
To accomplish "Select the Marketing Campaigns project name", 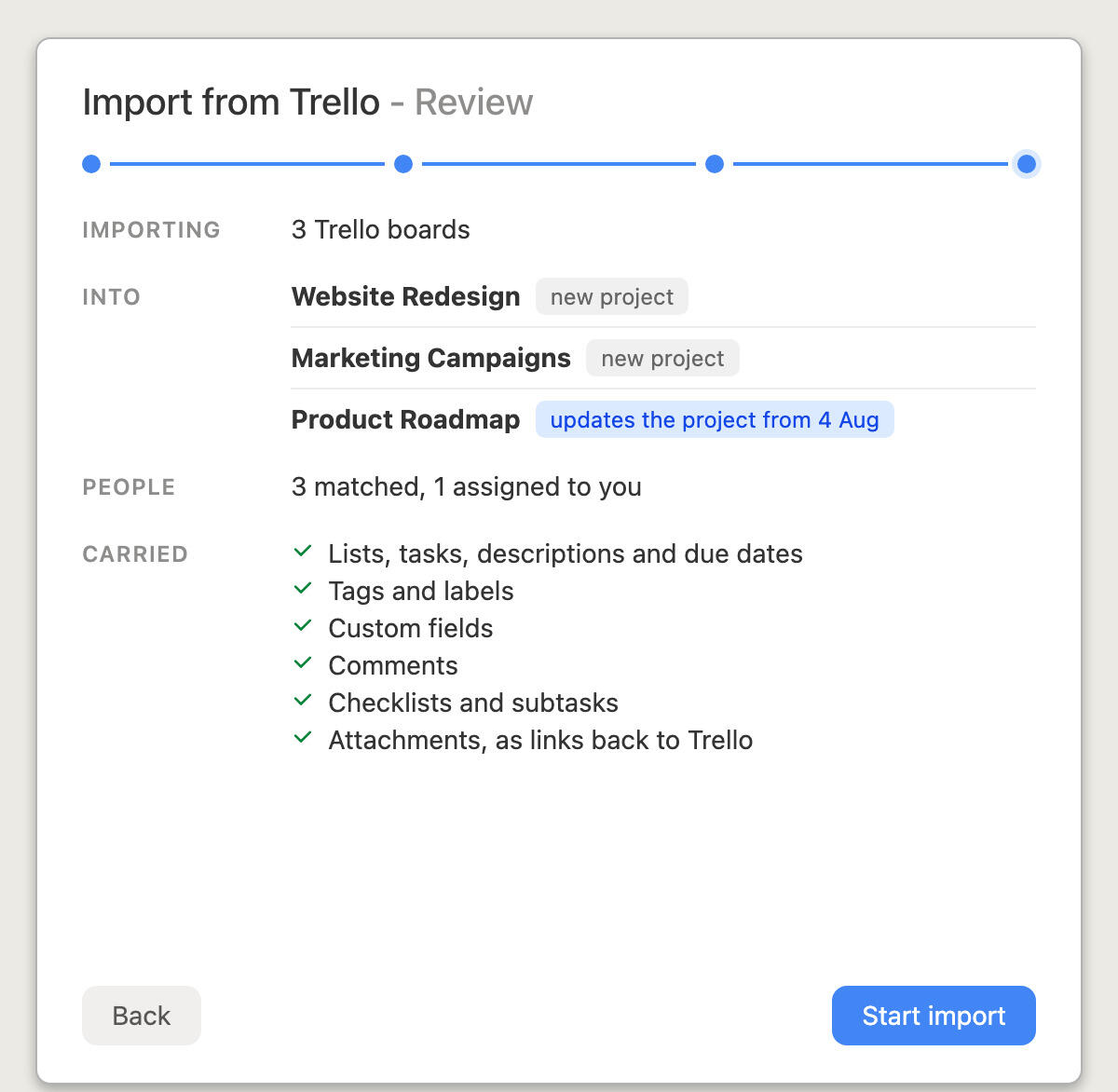I will 431,359.
